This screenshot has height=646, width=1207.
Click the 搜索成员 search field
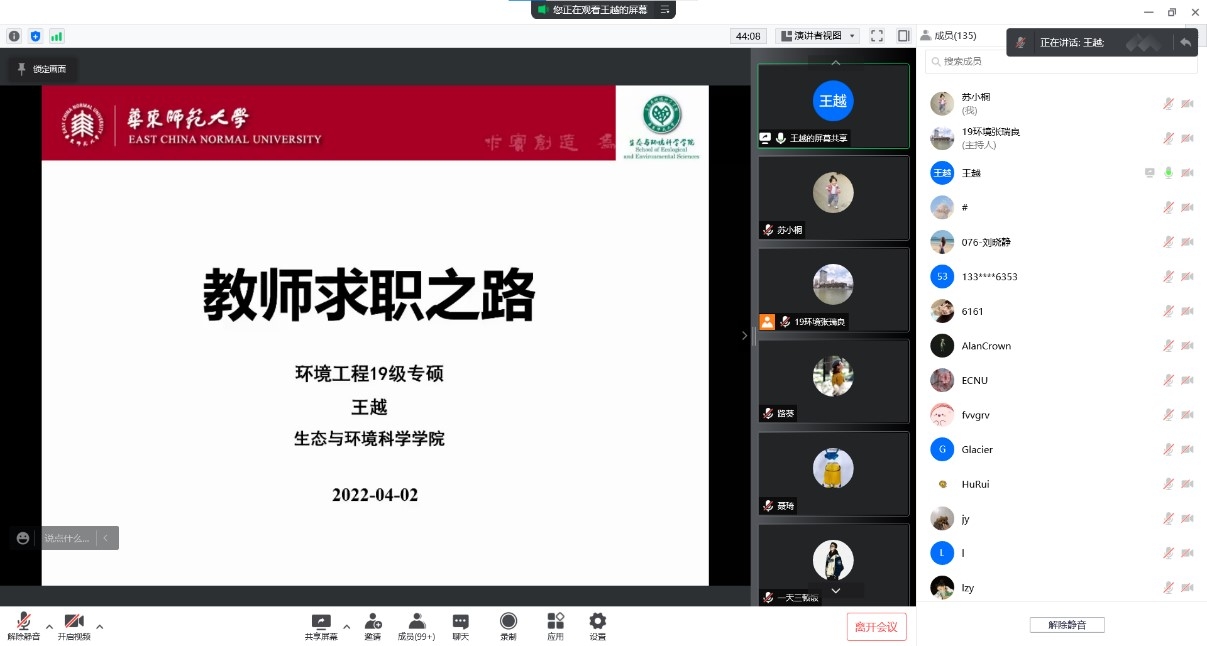(1061, 61)
